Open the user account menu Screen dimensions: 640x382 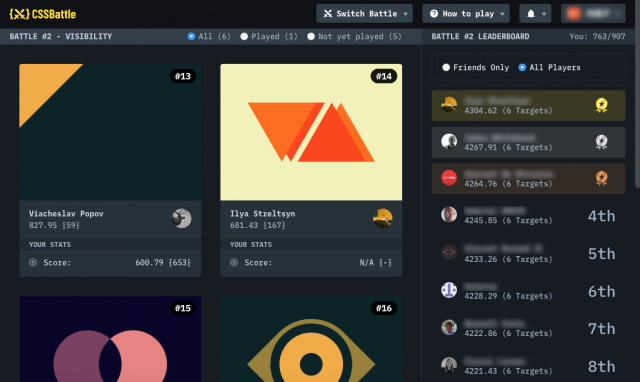(x=593, y=14)
